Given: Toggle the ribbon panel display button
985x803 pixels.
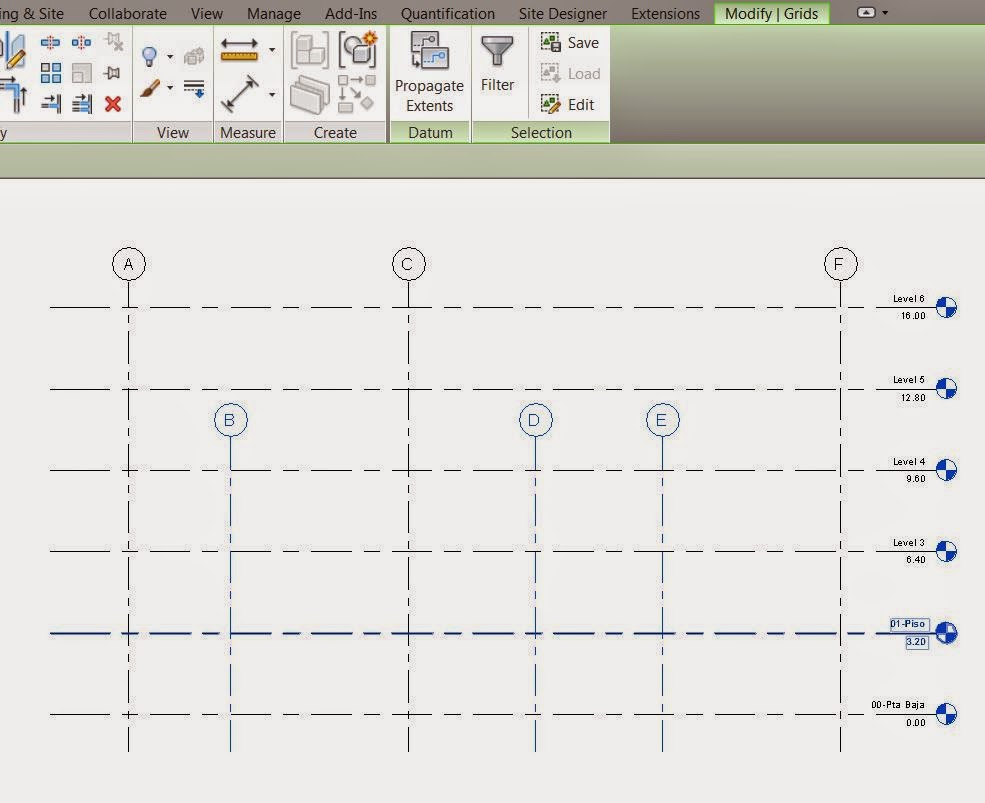Looking at the screenshot, I should tap(866, 13).
